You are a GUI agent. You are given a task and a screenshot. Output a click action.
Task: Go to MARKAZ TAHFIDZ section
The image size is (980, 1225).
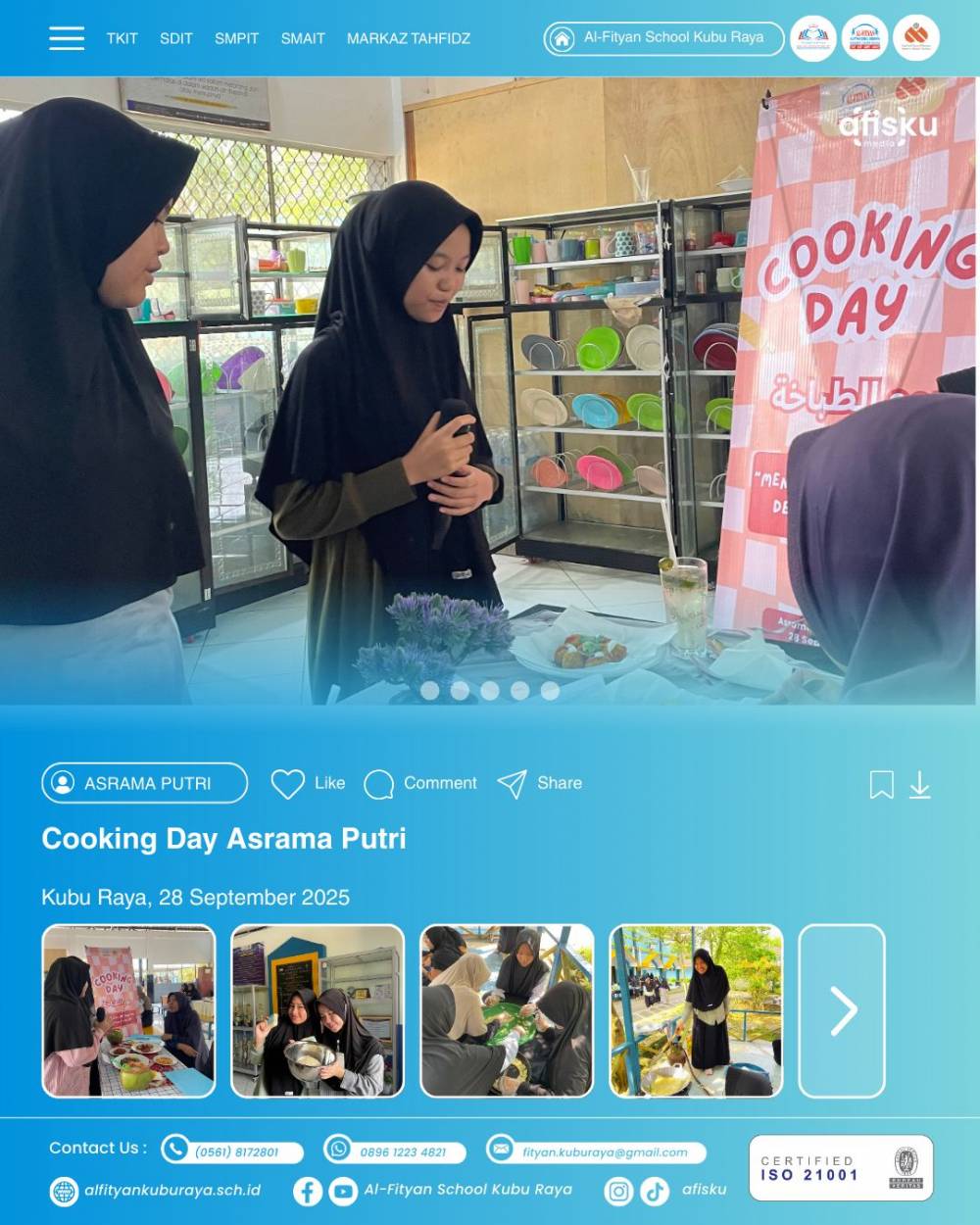click(409, 38)
